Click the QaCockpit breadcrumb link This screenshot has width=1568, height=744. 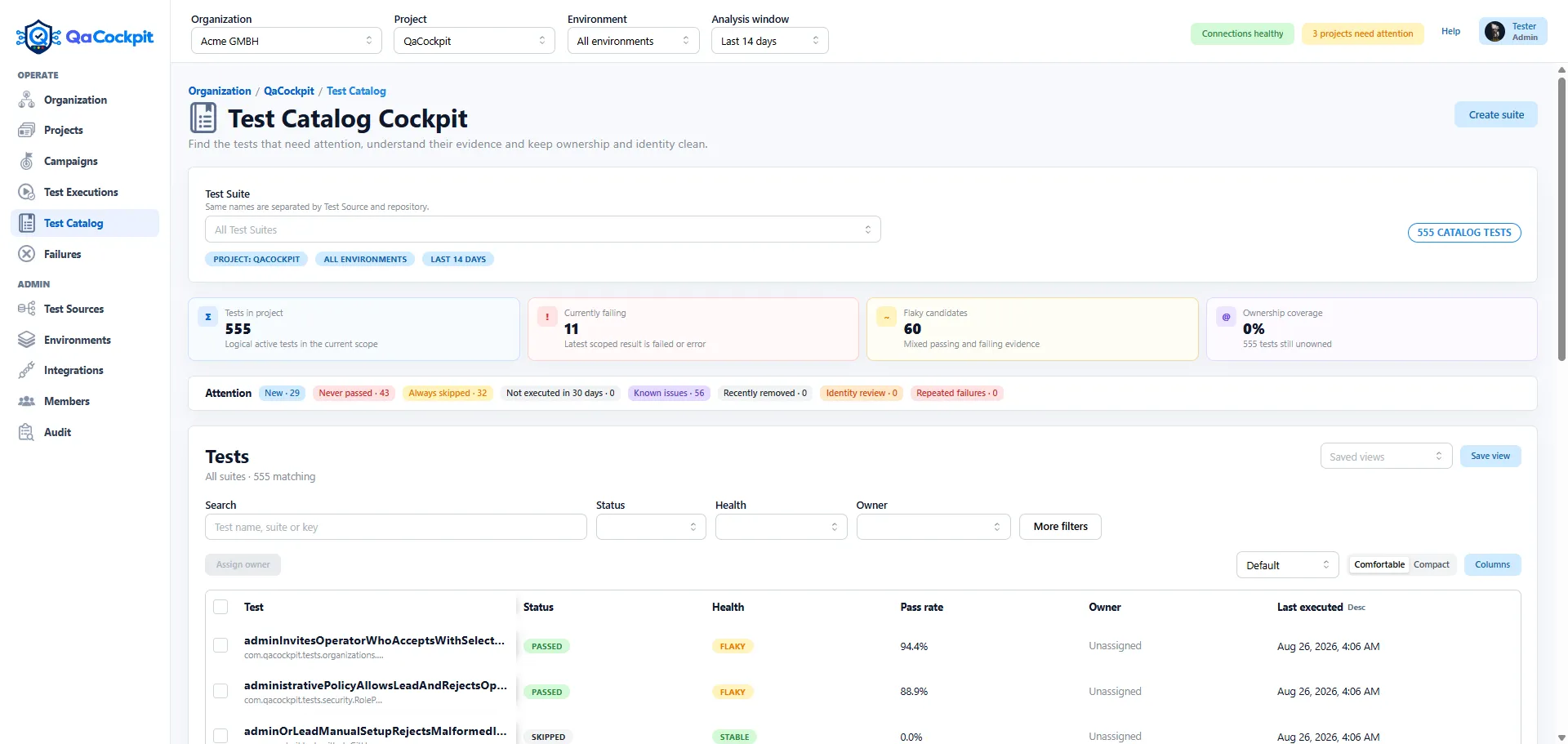coord(288,91)
